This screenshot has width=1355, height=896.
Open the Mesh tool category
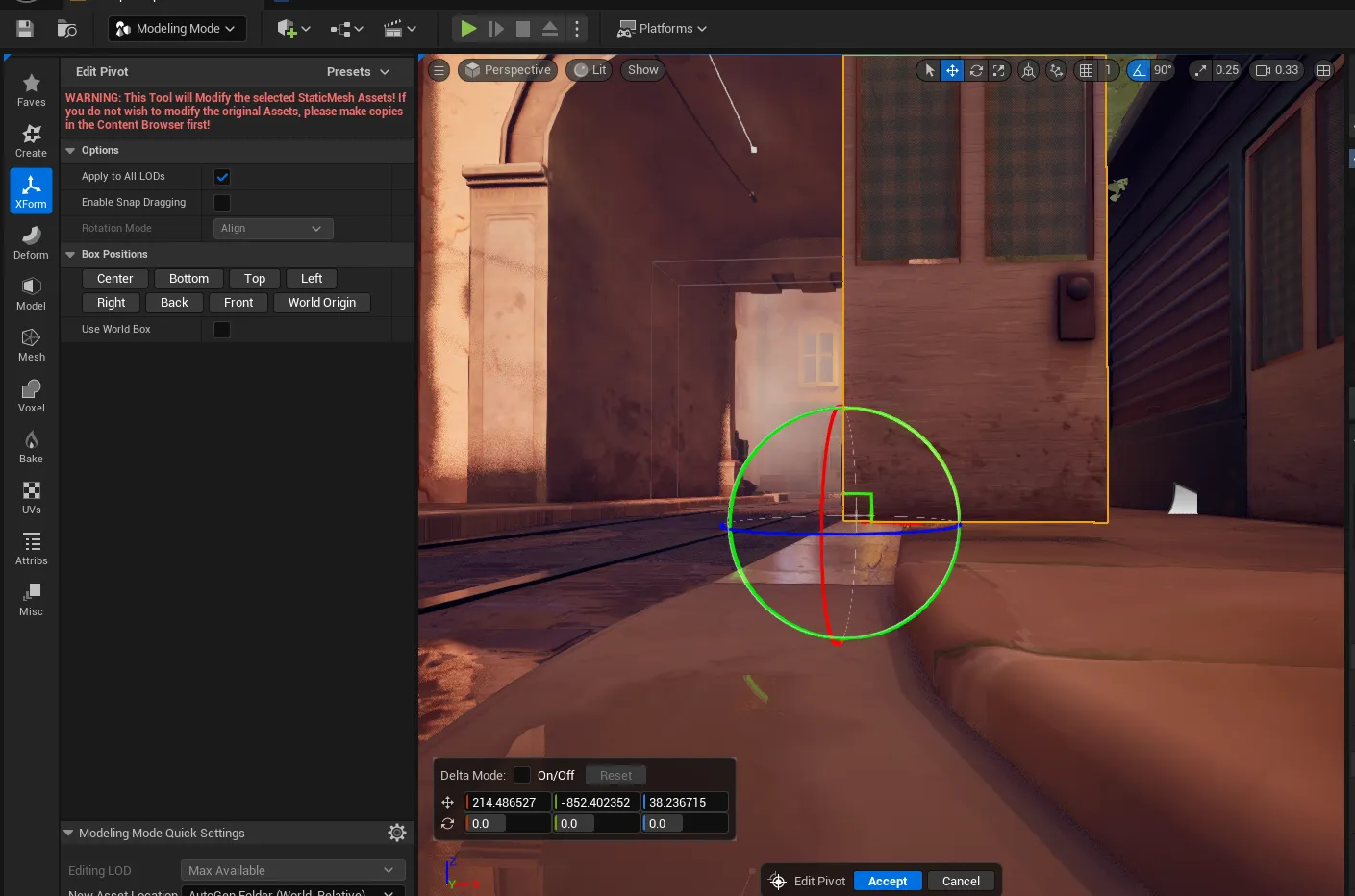[x=31, y=344]
